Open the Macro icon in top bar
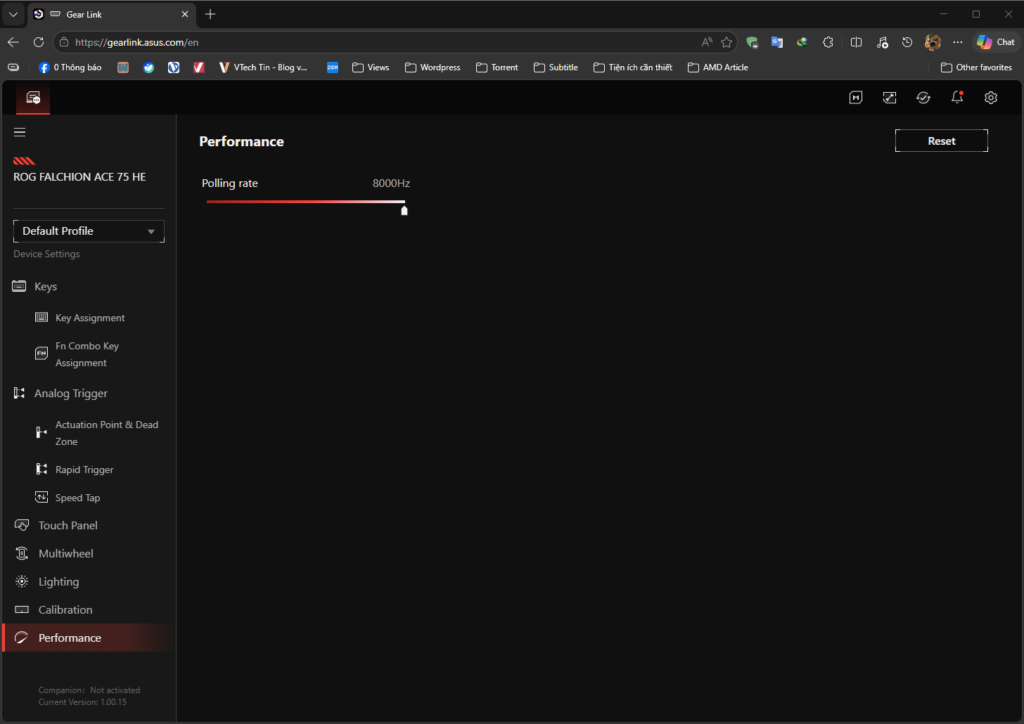Screen dimensions: 1024x724 856,97
